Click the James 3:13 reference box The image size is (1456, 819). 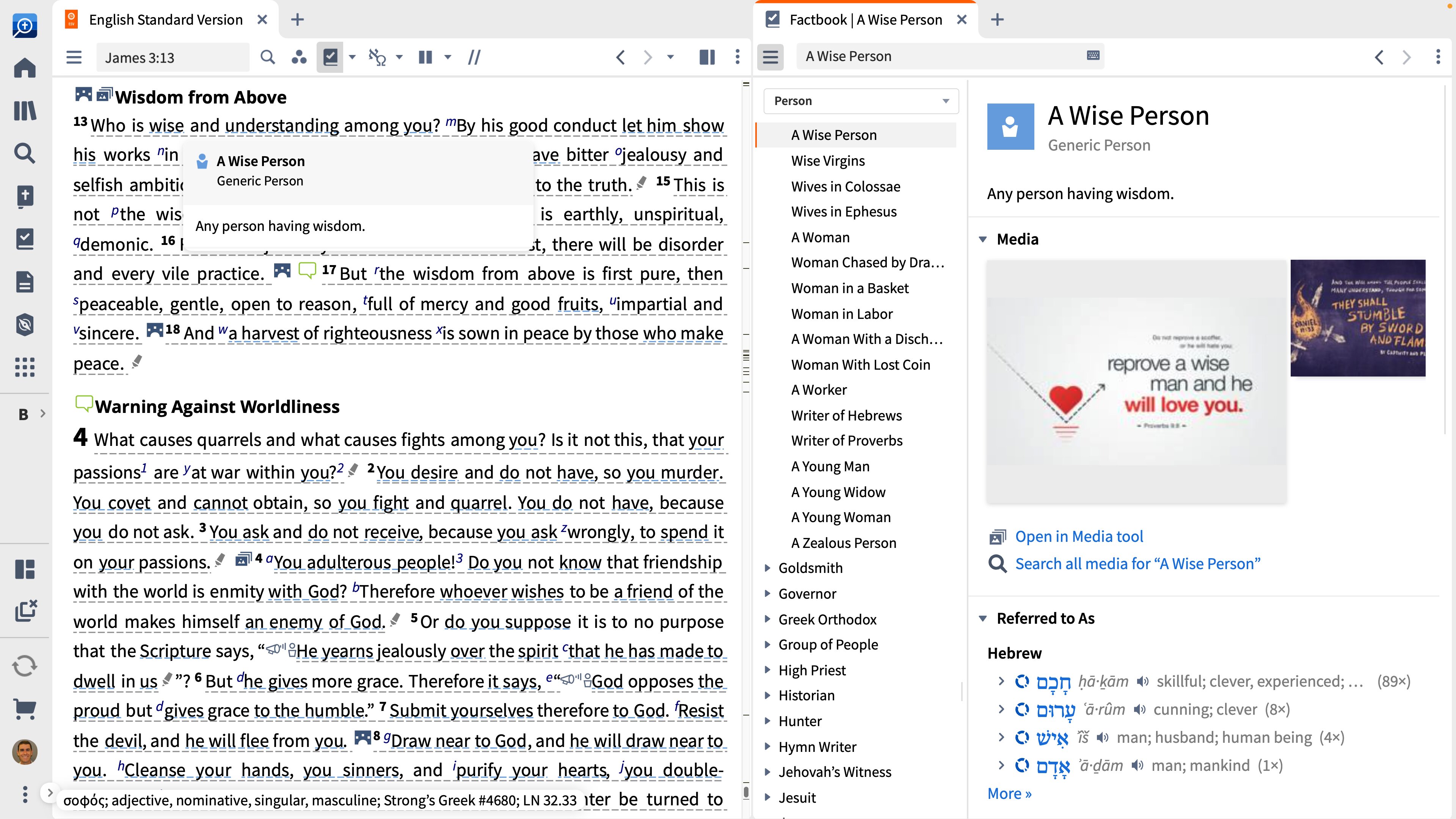(x=173, y=58)
